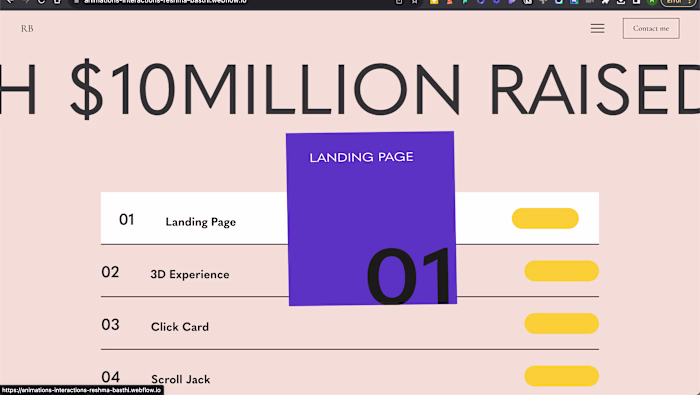Click the row number 03
Image resolution: width=700 pixels, height=395 pixels.
(x=110, y=324)
